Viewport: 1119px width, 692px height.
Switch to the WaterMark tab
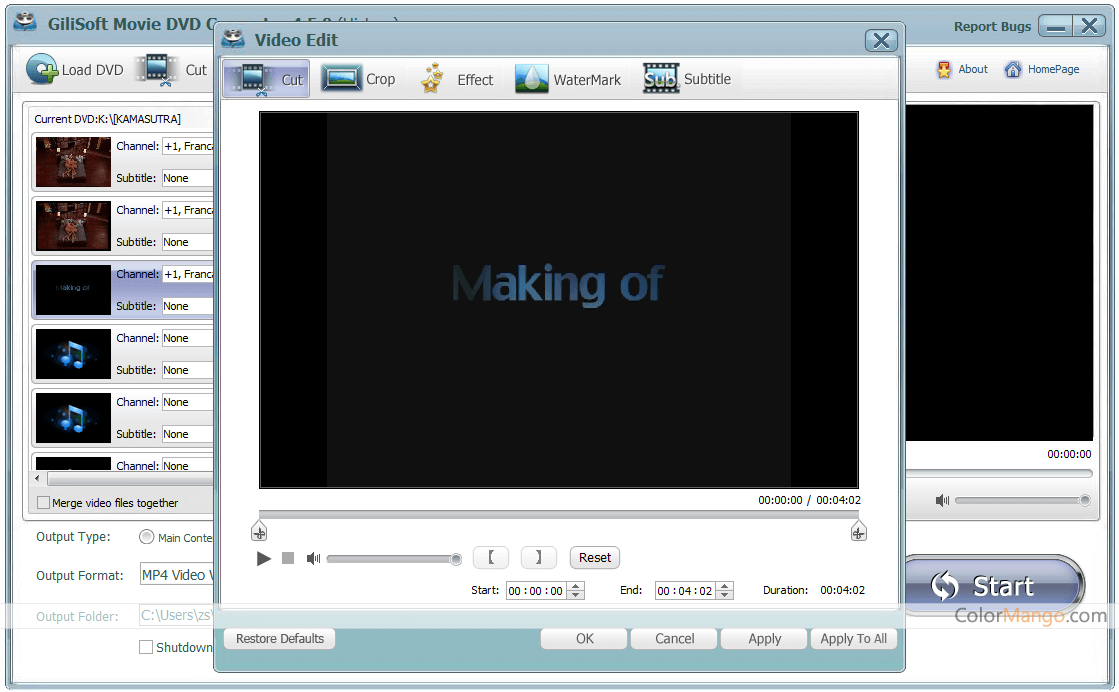[568, 79]
